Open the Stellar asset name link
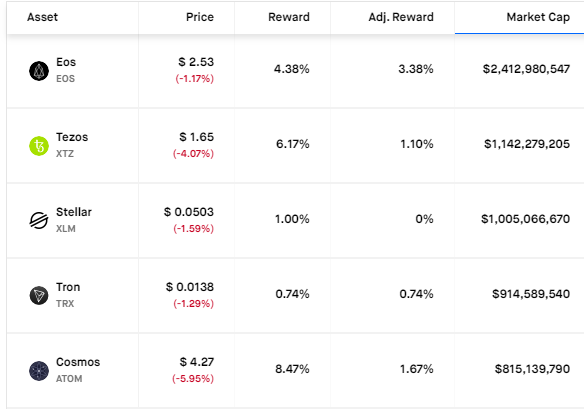584x409 pixels. click(x=74, y=212)
